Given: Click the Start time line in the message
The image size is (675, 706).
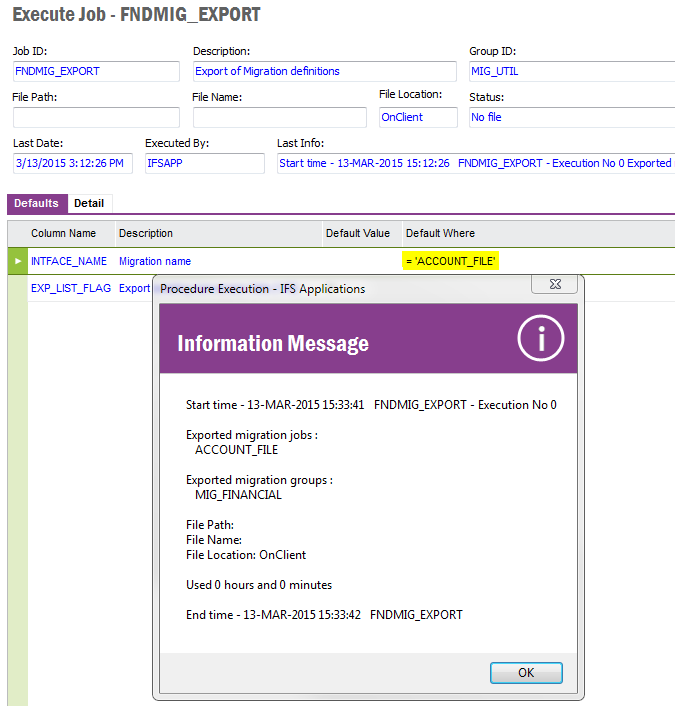Looking at the screenshot, I should coord(371,405).
